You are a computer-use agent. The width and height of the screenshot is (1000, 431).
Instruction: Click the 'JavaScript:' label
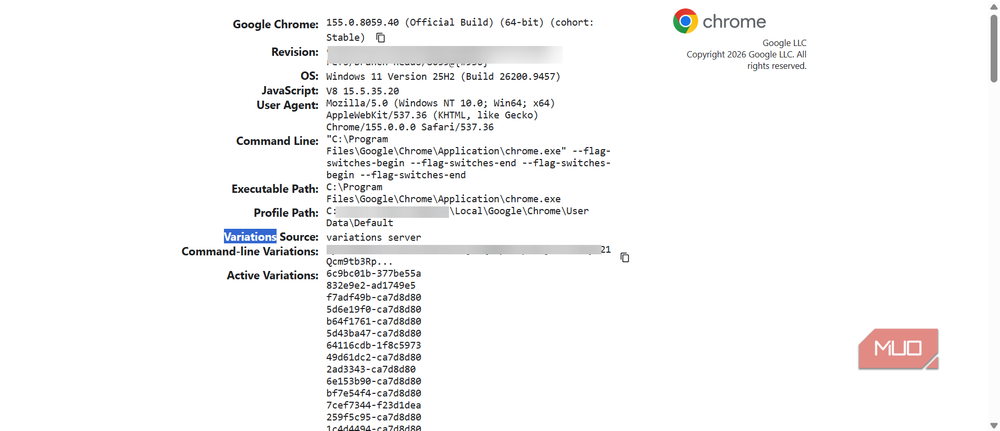290,91
